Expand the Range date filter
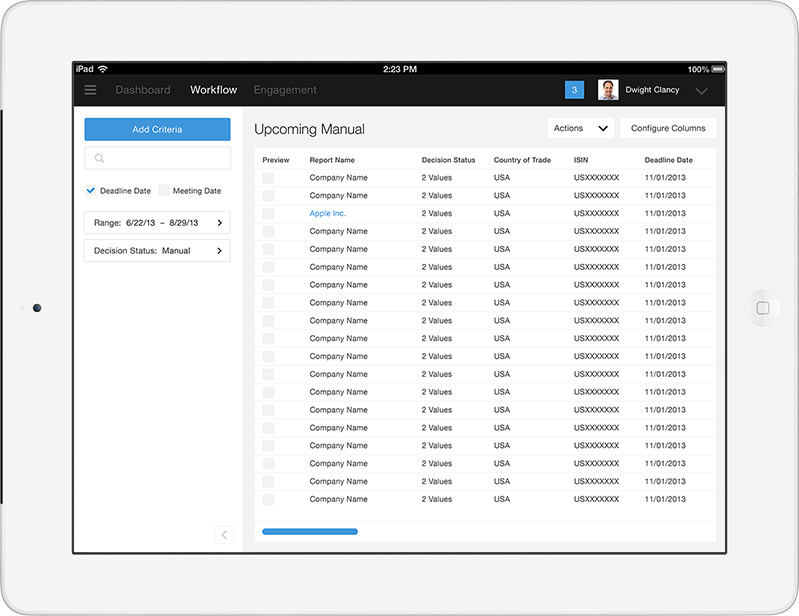This screenshot has height=616, width=799. click(x=157, y=223)
